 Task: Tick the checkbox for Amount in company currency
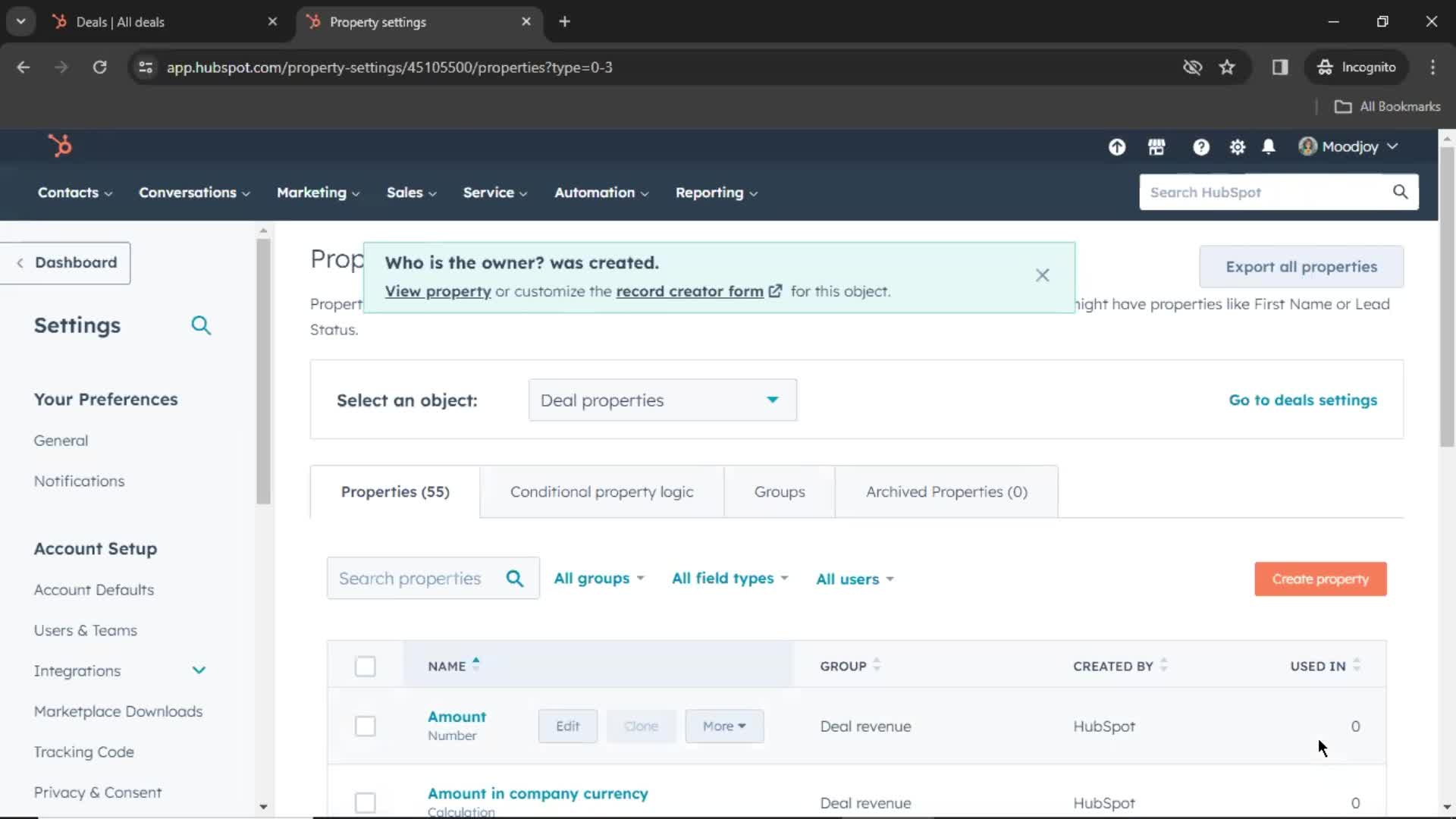[x=365, y=802]
